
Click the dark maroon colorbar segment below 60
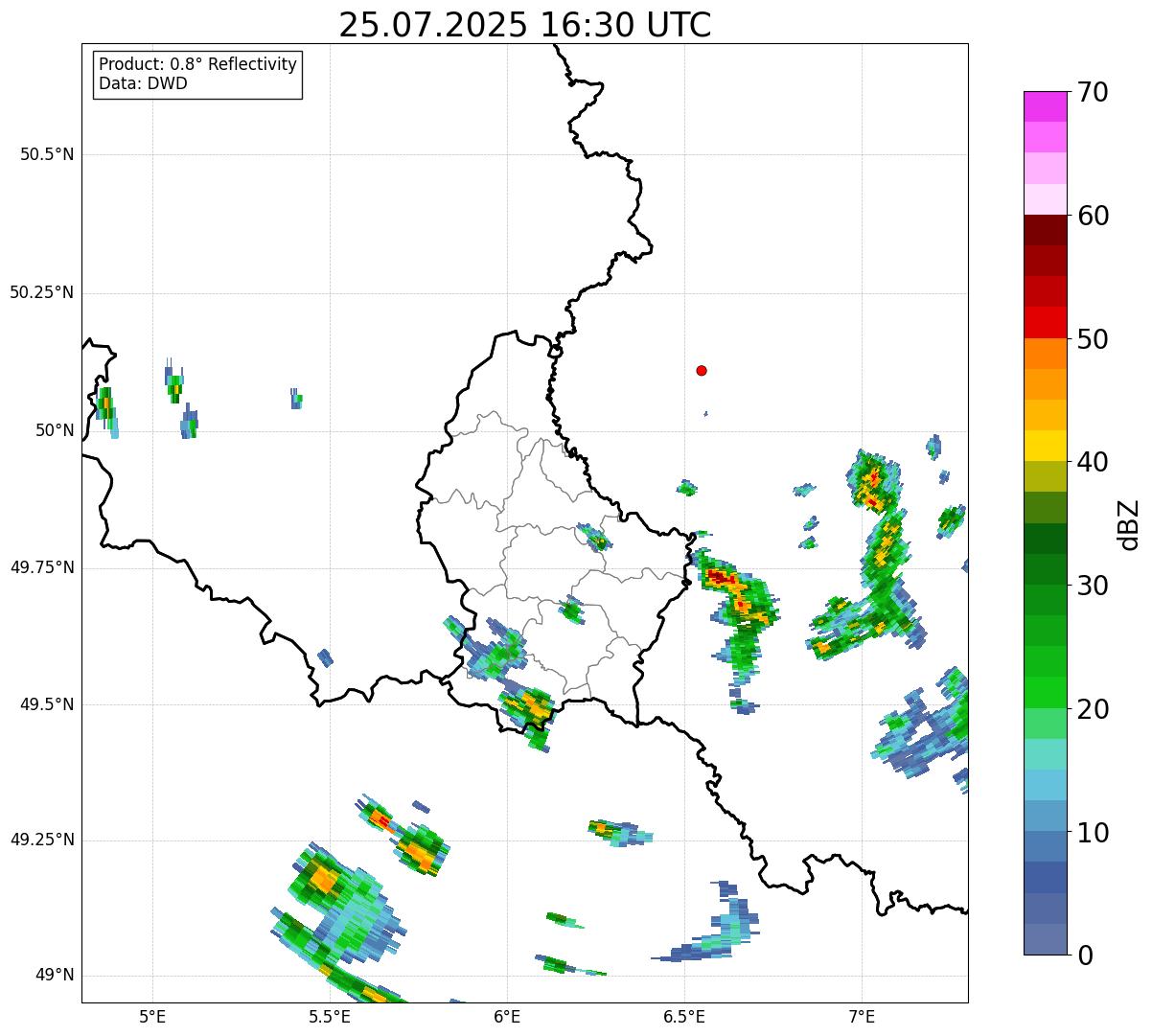click(1045, 230)
